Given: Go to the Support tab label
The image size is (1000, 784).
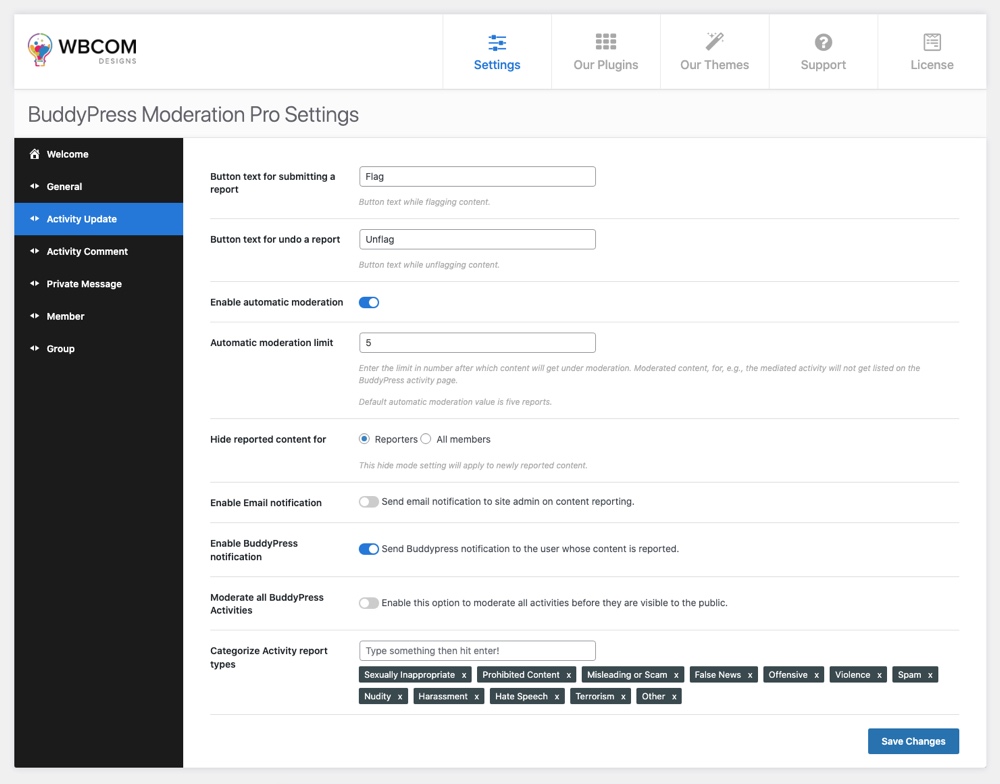Looking at the screenshot, I should point(823,64).
